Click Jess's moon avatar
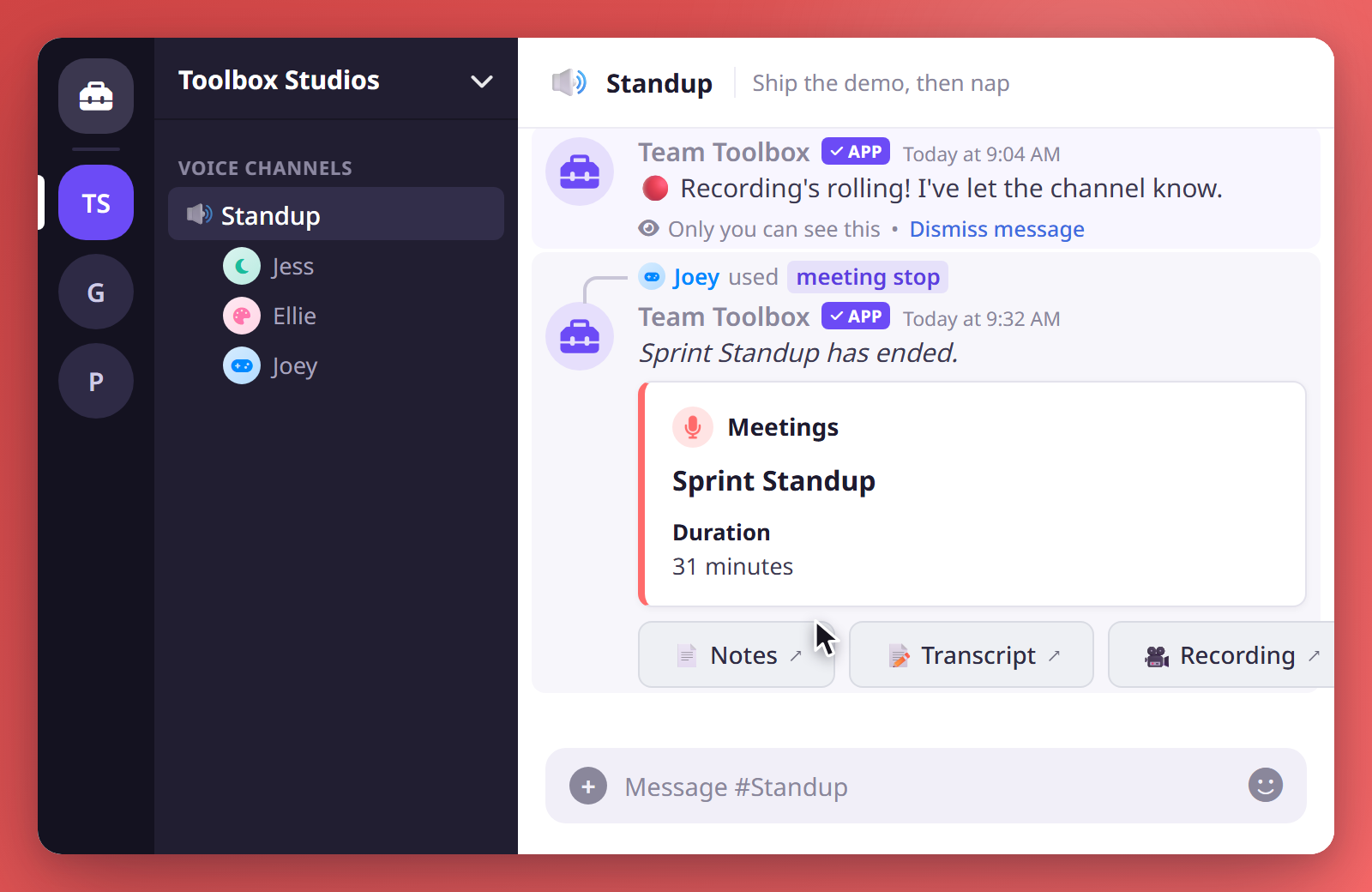Image resolution: width=1372 pixels, height=892 pixels. pos(242,266)
